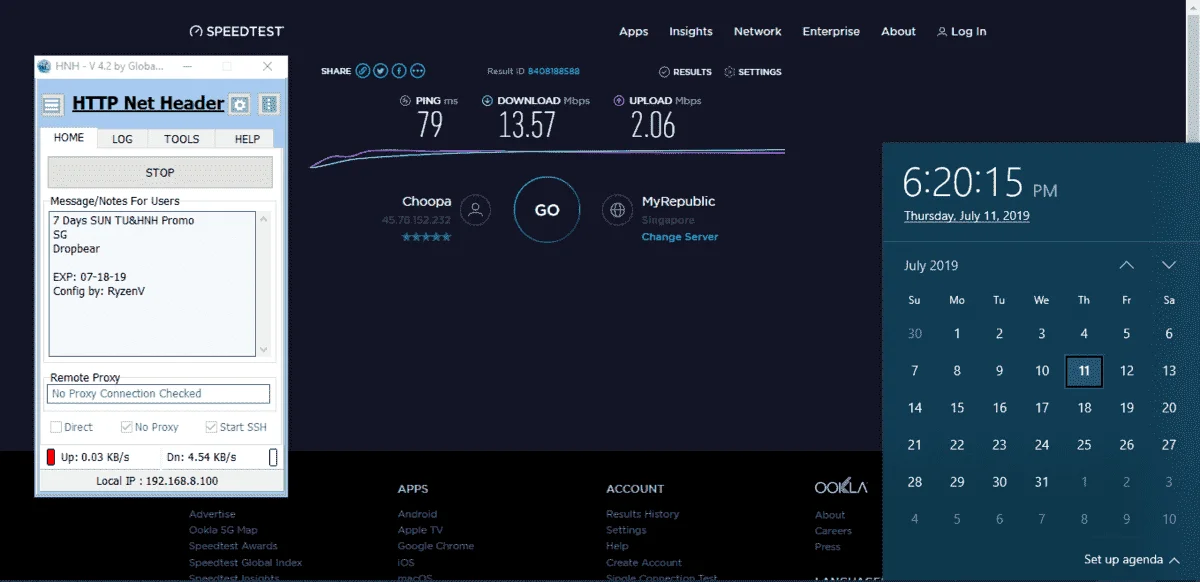Screen dimensions: 1200x582
Task: Open the Ookla 5G Map footer link
Action: [x=223, y=530]
